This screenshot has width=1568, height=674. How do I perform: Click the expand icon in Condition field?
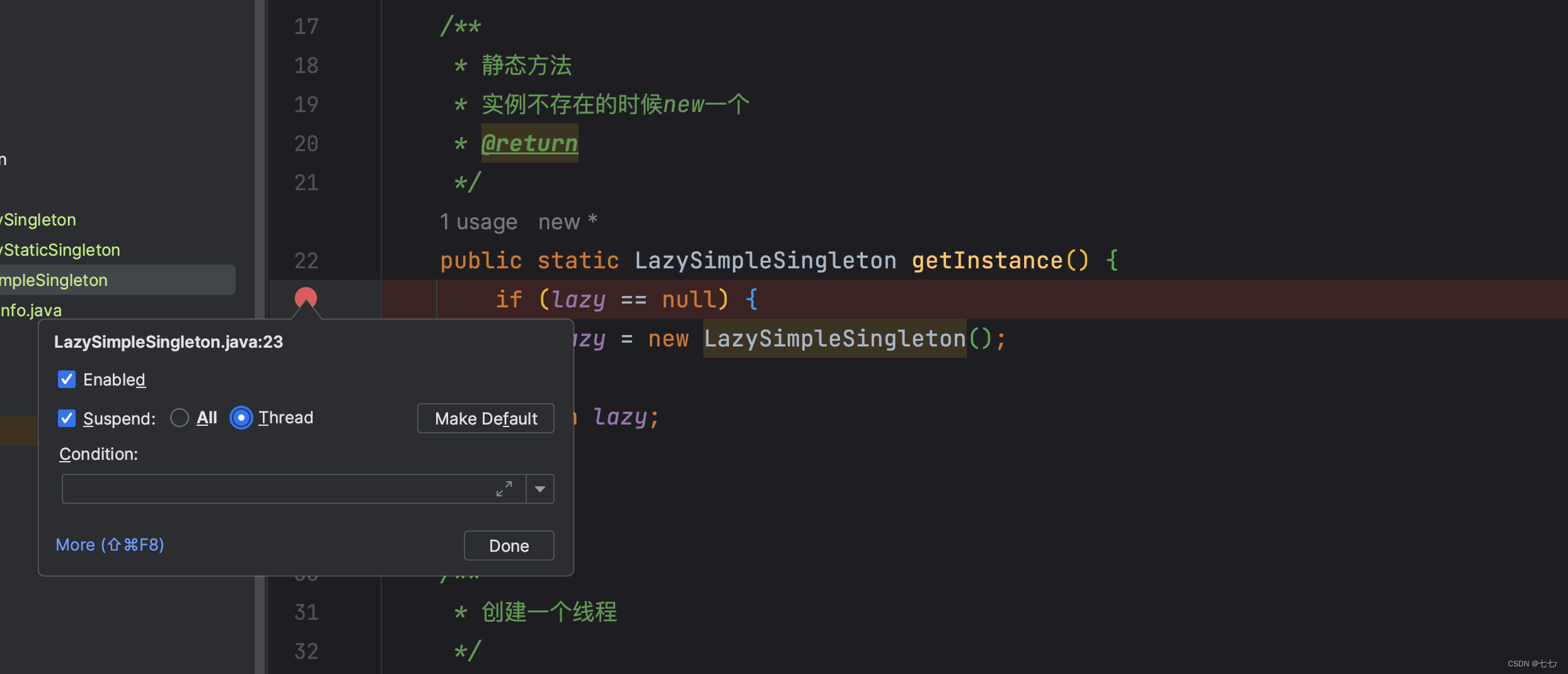click(504, 489)
